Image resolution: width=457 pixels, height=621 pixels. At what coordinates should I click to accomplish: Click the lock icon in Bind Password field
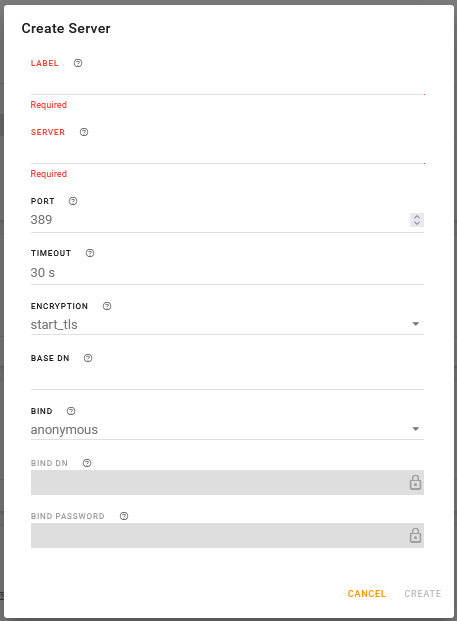point(415,535)
